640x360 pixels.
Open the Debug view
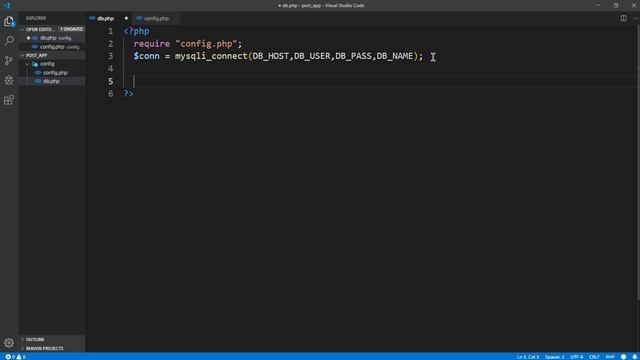coord(9,80)
